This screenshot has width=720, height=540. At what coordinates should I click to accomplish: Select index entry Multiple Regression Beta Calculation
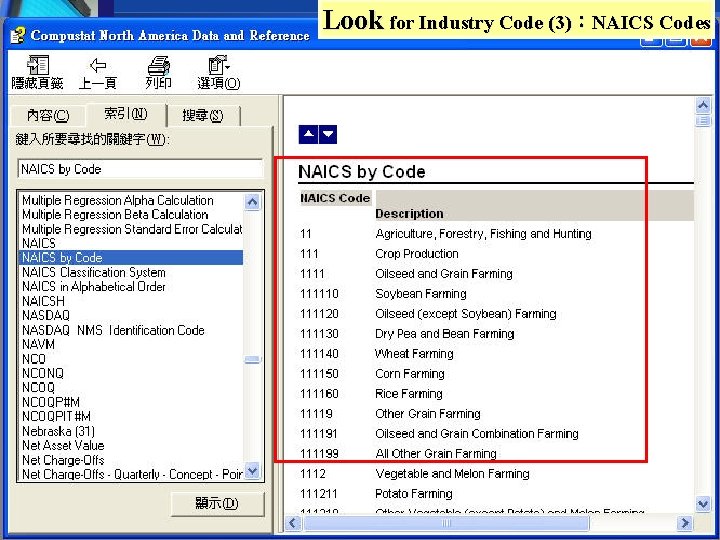(115, 214)
